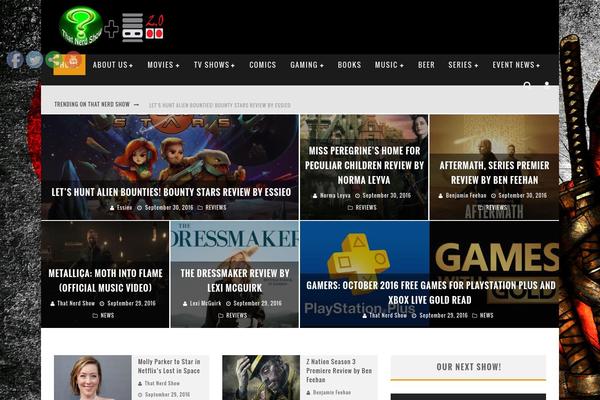Expand the Music menu
600x400 pixels.
point(389,65)
